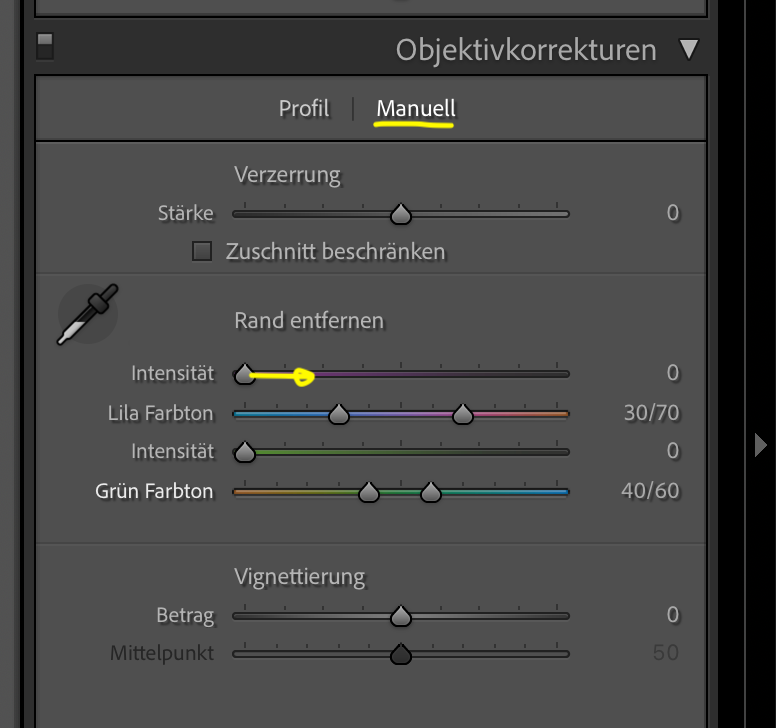Click the Betrag value field
The image size is (776, 728).
tap(672, 614)
